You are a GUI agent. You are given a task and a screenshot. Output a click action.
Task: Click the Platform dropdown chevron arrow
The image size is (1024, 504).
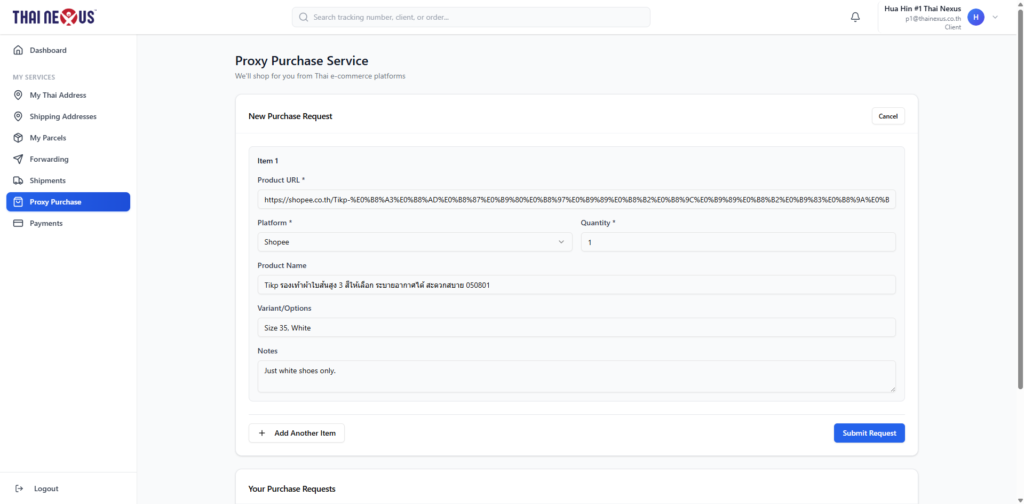[x=561, y=242]
